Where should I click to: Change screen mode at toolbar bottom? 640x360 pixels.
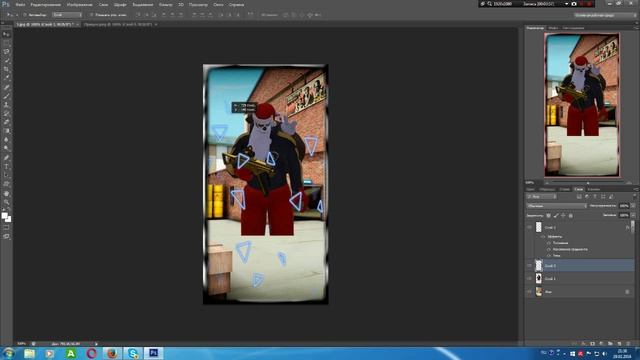[6, 236]
